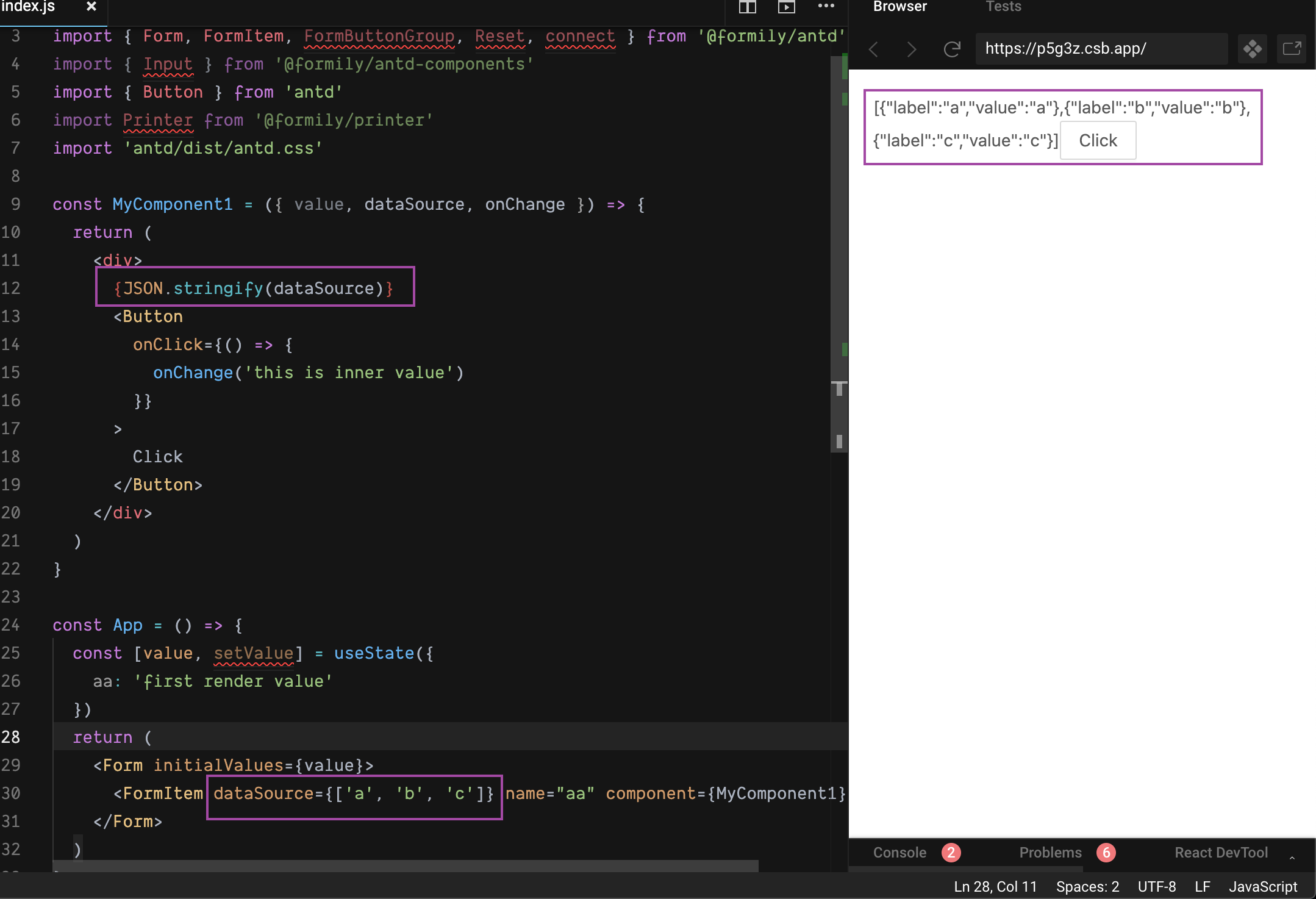Edit the preview URL address field
Viewport: 1316px width, 899px height.
pyautogui.click(x=1101, y=49)
